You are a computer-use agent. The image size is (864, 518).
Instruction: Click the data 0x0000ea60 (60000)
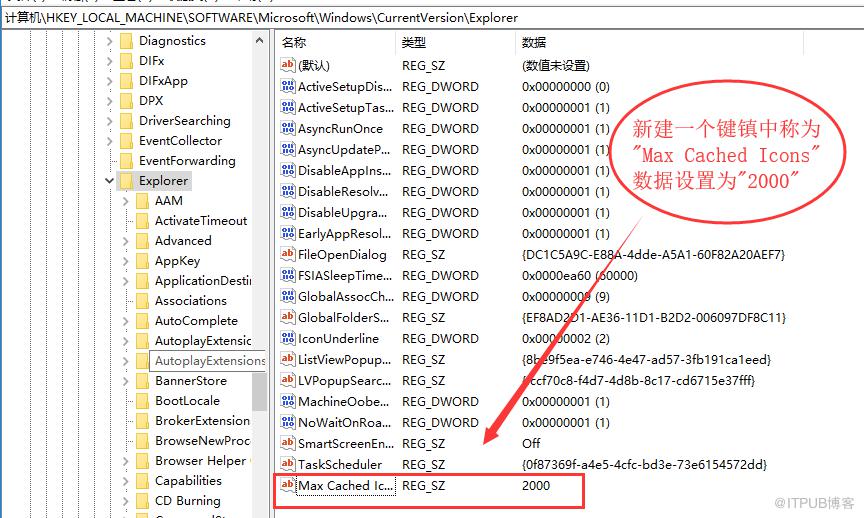pos(580,275)
